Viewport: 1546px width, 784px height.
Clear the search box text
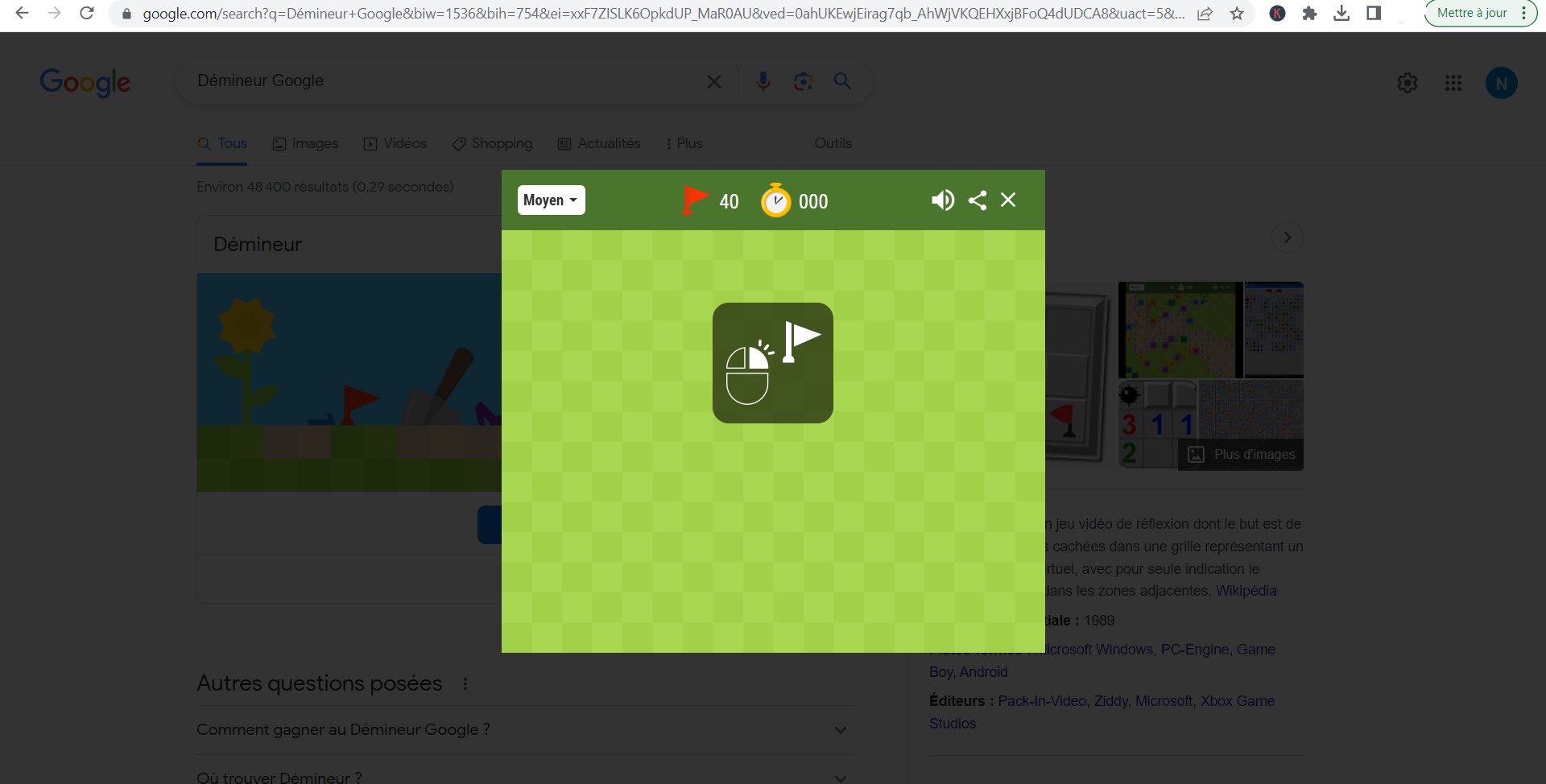713,81
